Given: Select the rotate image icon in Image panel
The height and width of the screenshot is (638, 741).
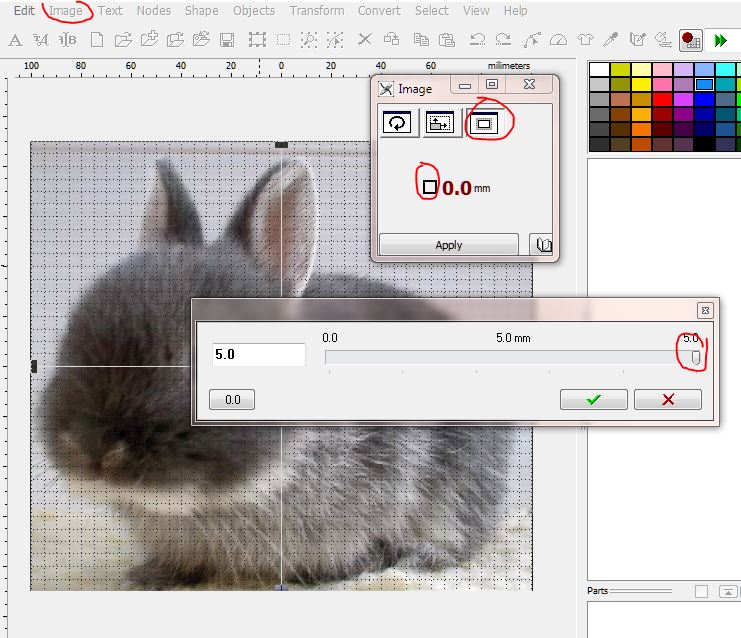Looking at the screenshot, I should coord(398,123).
